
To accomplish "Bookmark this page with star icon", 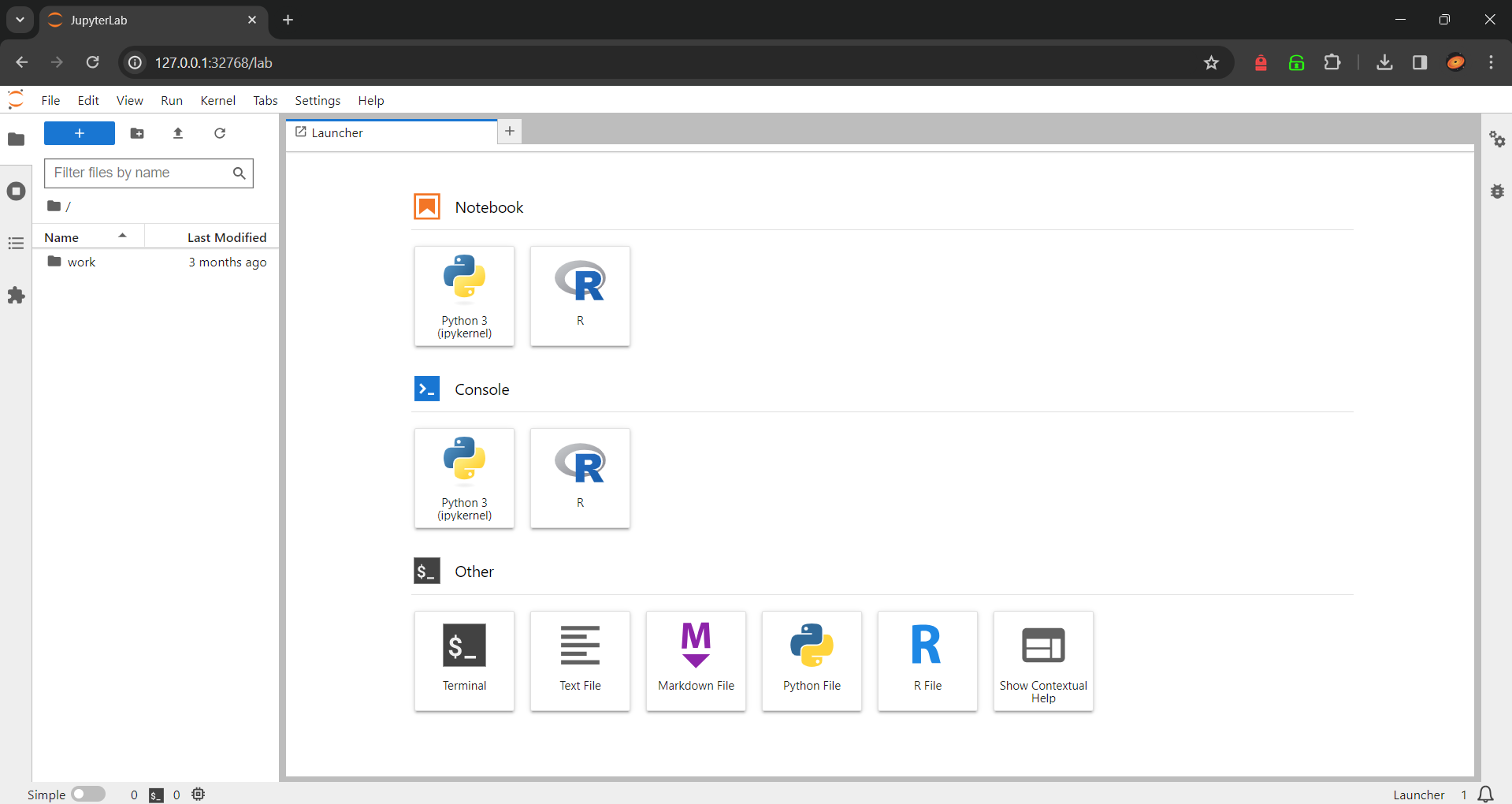I will coord(1211,62).
